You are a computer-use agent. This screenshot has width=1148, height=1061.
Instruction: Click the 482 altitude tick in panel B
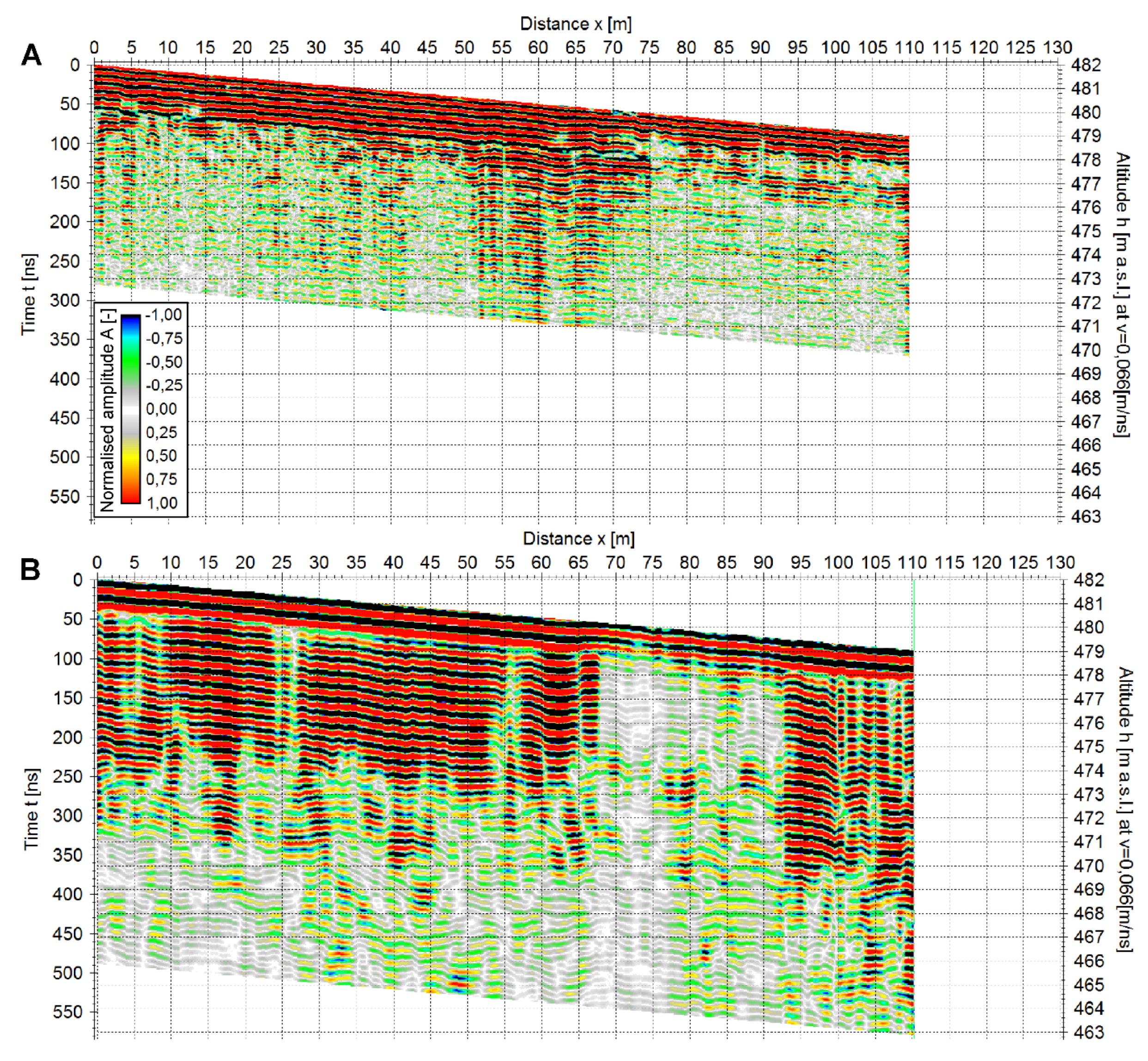pyautogui.click(x=1088, y=580)
